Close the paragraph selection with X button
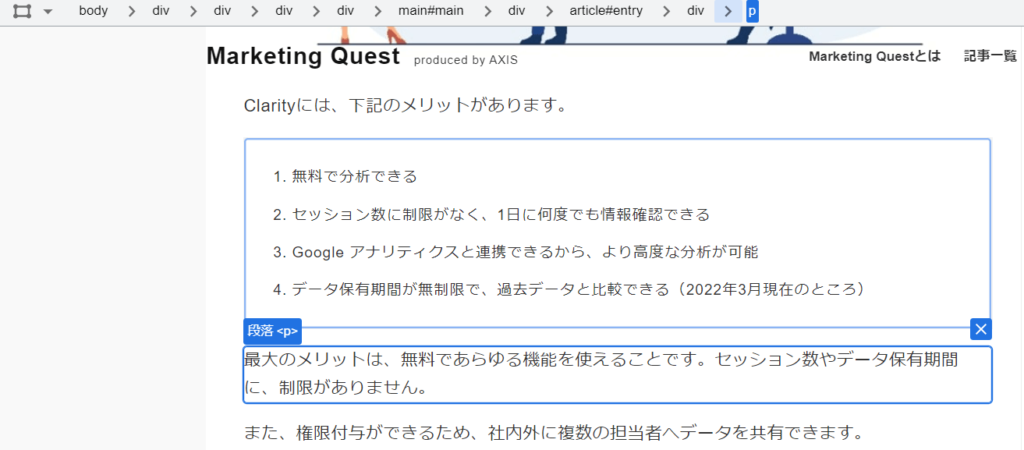This screenshot has height=450, width=1024. point(980,330)
